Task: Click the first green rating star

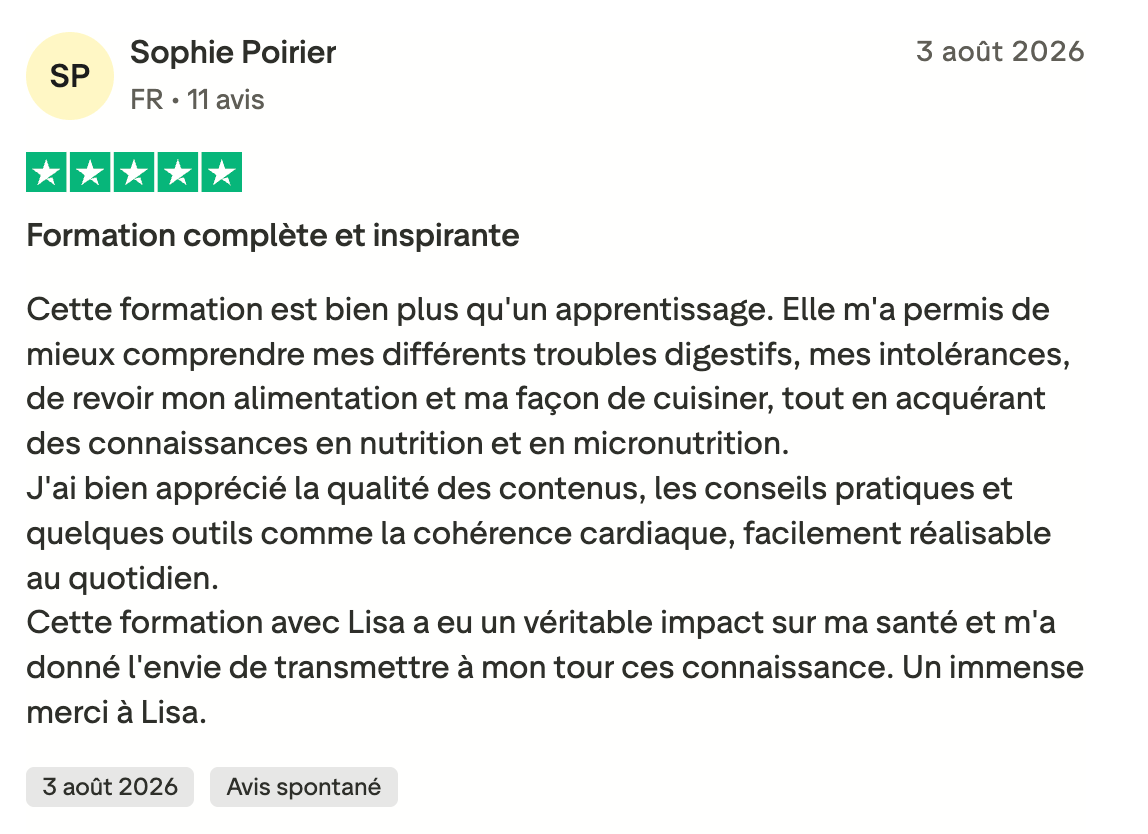Action: (x=46, y=172)
